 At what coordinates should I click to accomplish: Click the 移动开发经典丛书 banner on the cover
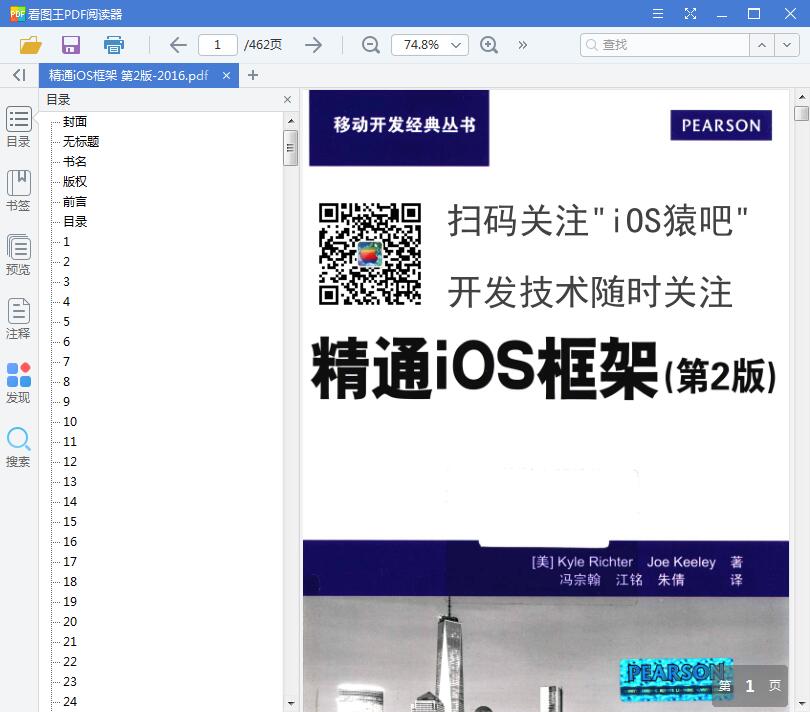coord(399,128)
